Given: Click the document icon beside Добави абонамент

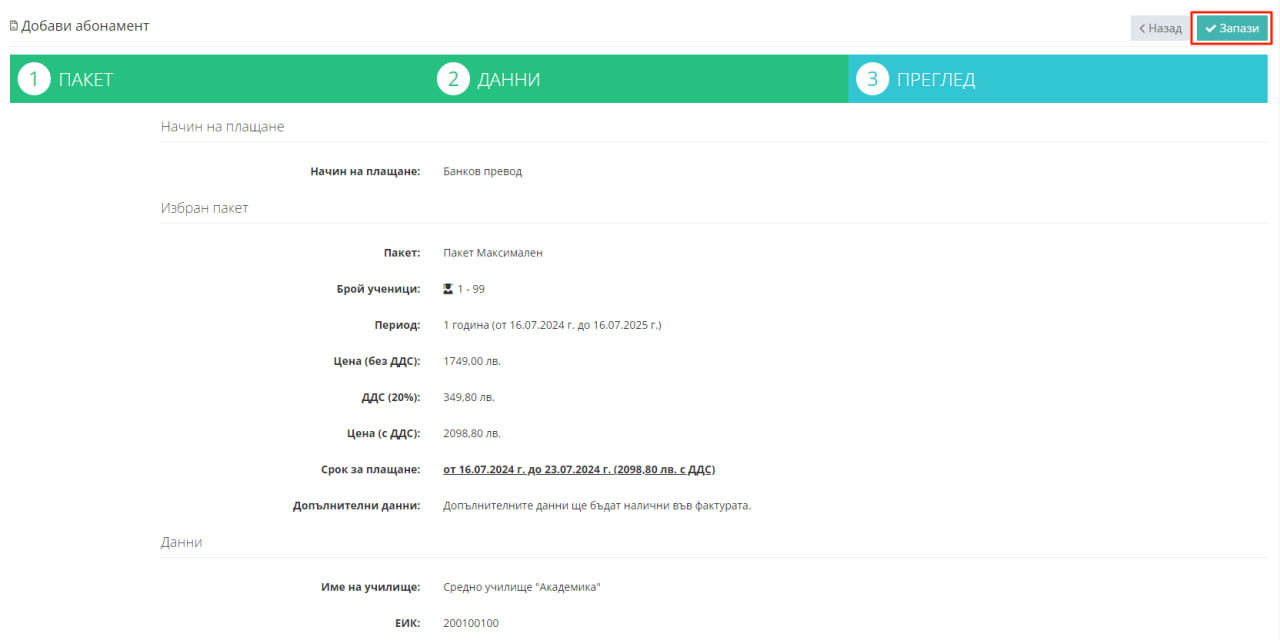Looking at the screenshot, I should 14,26.
